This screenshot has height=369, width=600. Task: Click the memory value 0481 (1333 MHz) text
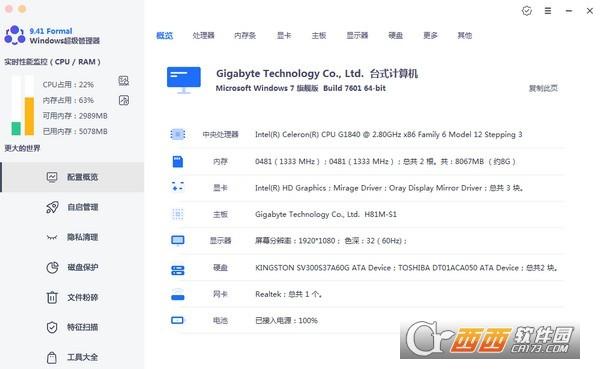385,162
